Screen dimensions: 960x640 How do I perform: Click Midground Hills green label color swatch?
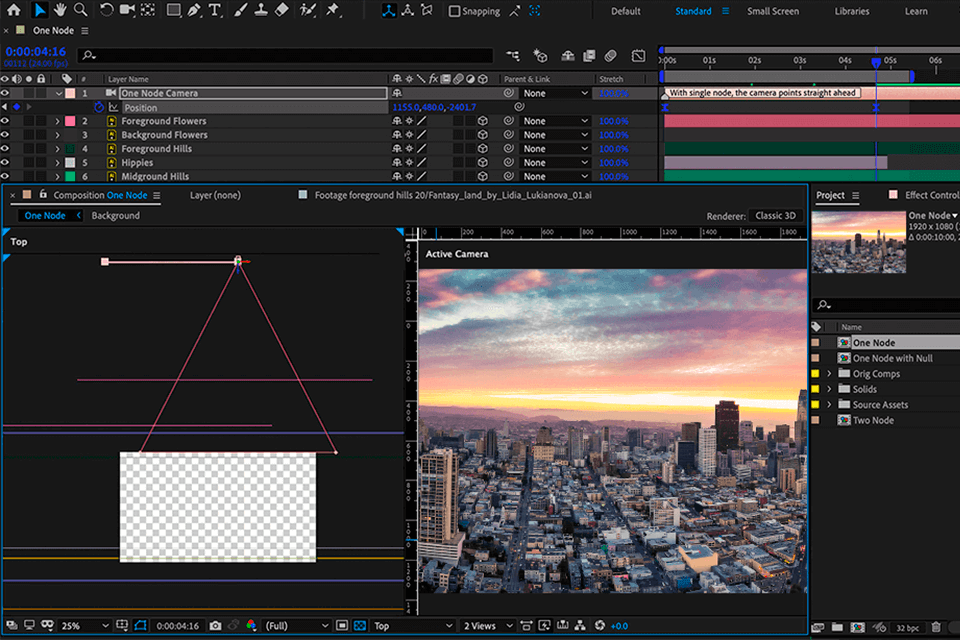click(x=70, y=176)
